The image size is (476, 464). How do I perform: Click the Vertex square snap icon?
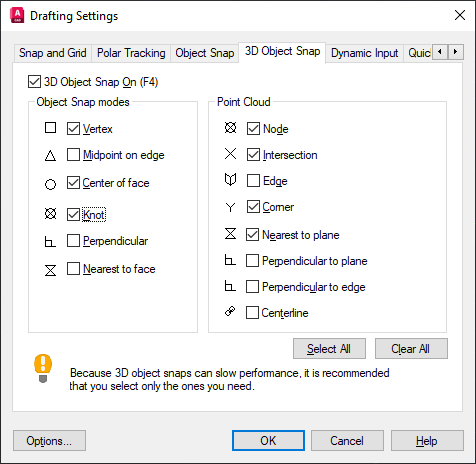point(50,128)
